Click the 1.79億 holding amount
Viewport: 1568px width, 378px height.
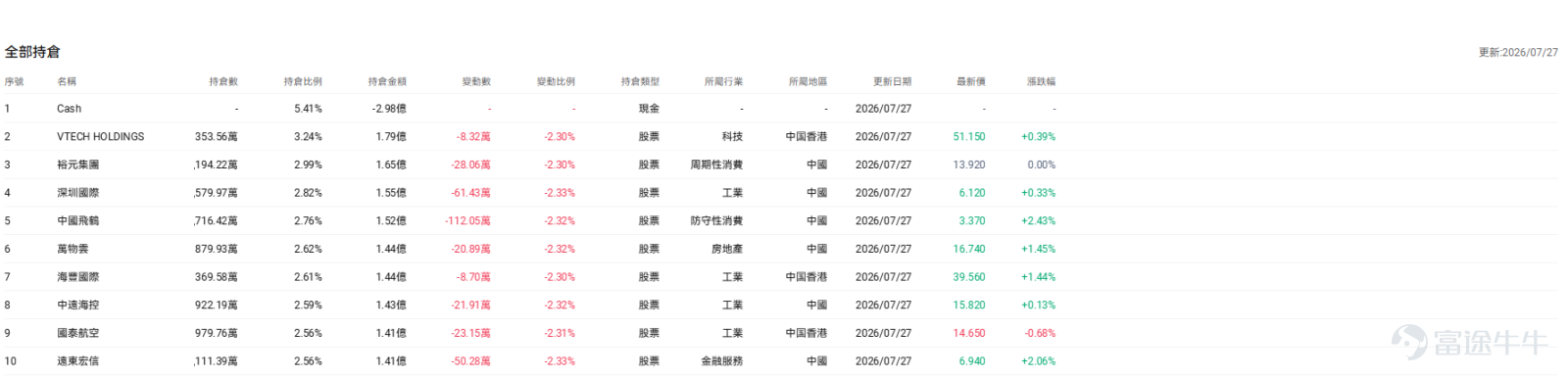[x=391, y=137]
